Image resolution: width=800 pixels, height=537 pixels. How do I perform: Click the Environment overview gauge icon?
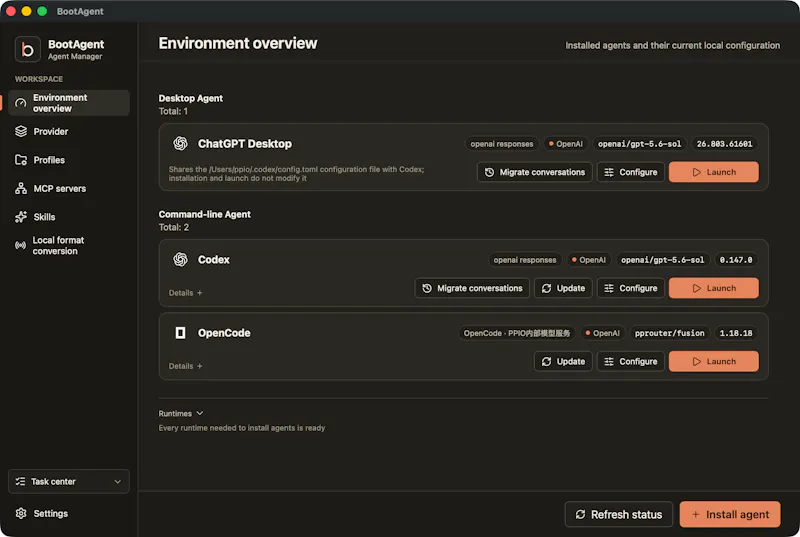(x=20, y=103)
